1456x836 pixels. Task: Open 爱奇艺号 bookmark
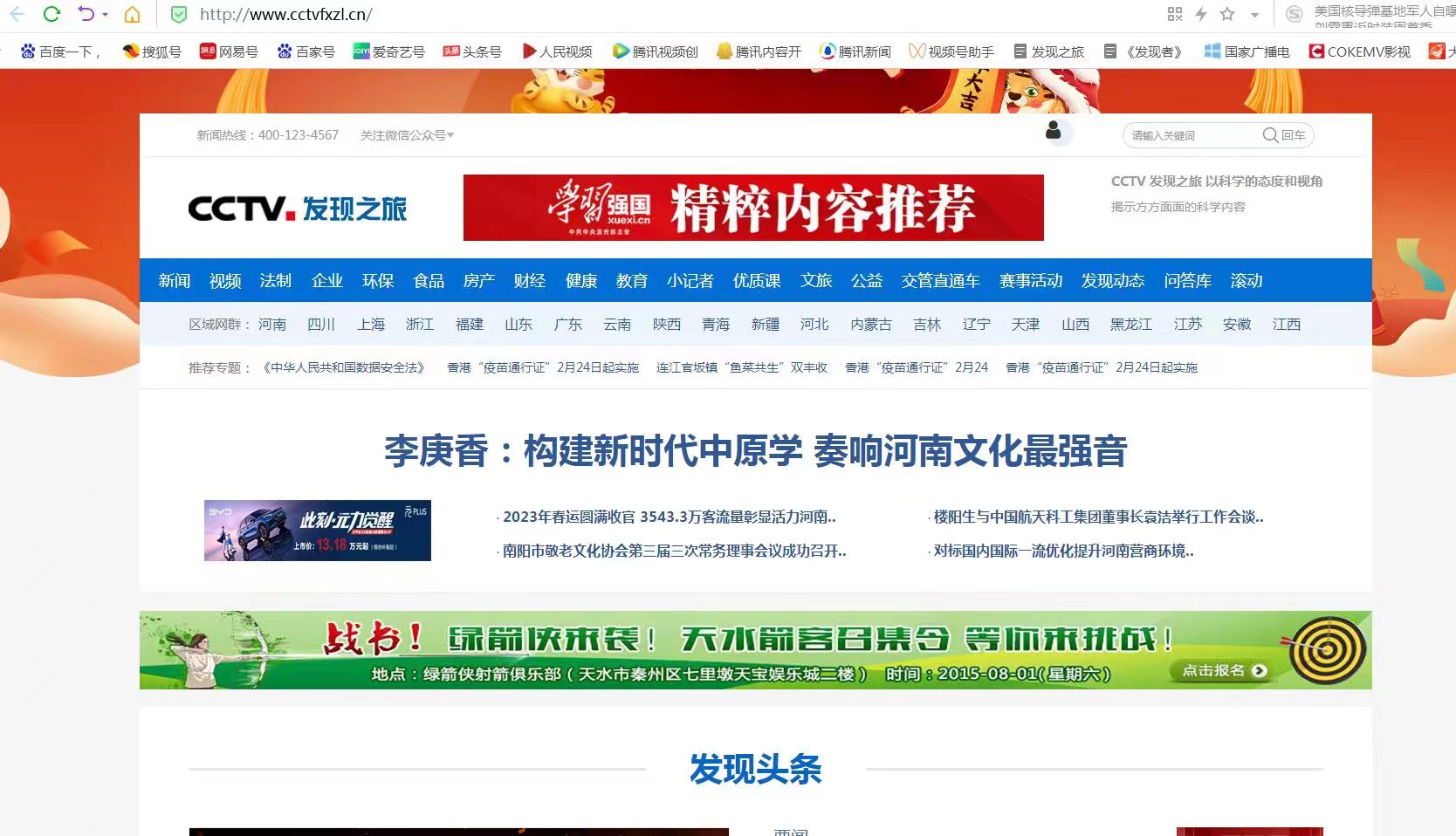click(388, 51)
